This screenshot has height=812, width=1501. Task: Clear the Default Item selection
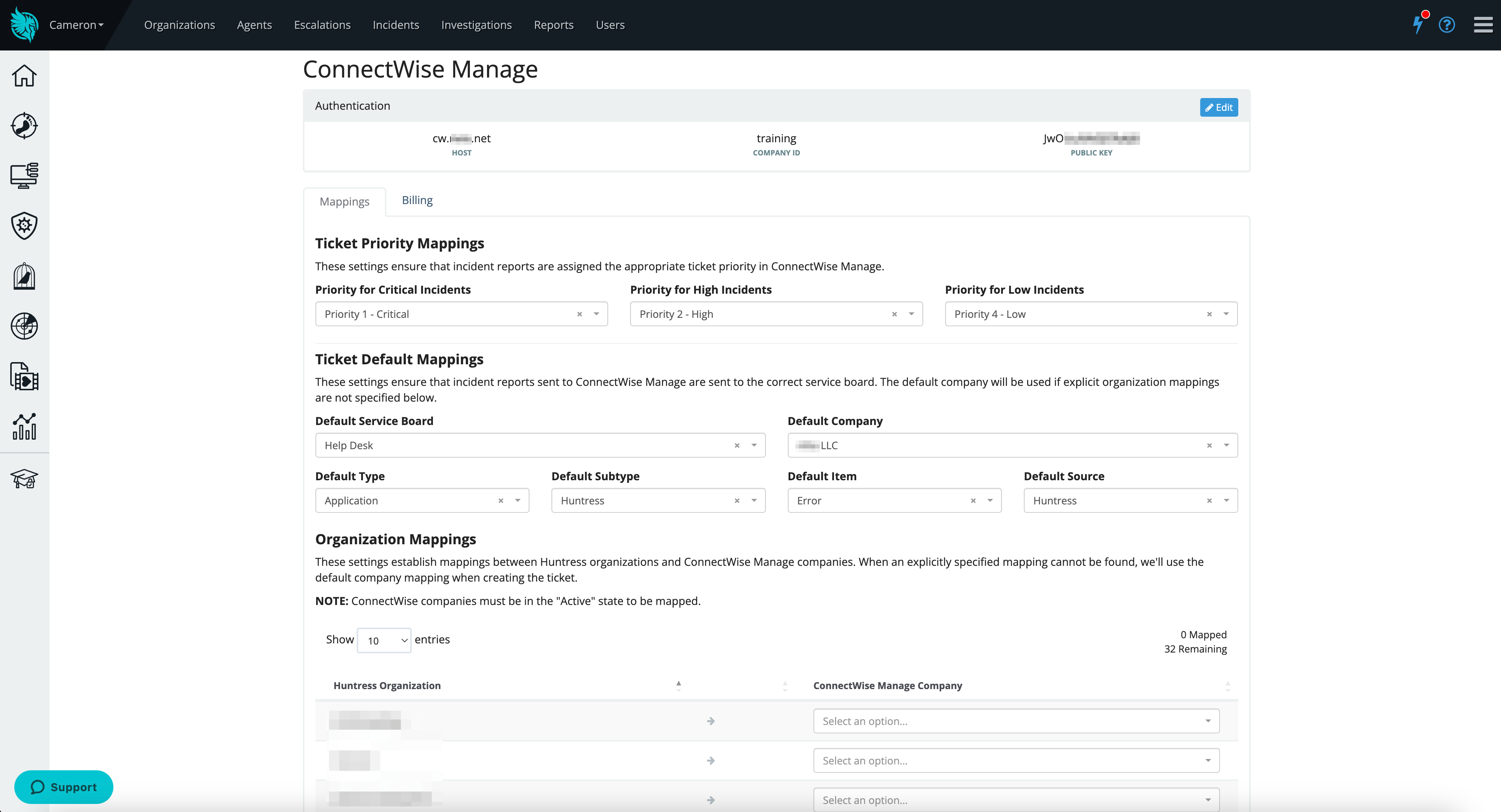click(973, 501)
